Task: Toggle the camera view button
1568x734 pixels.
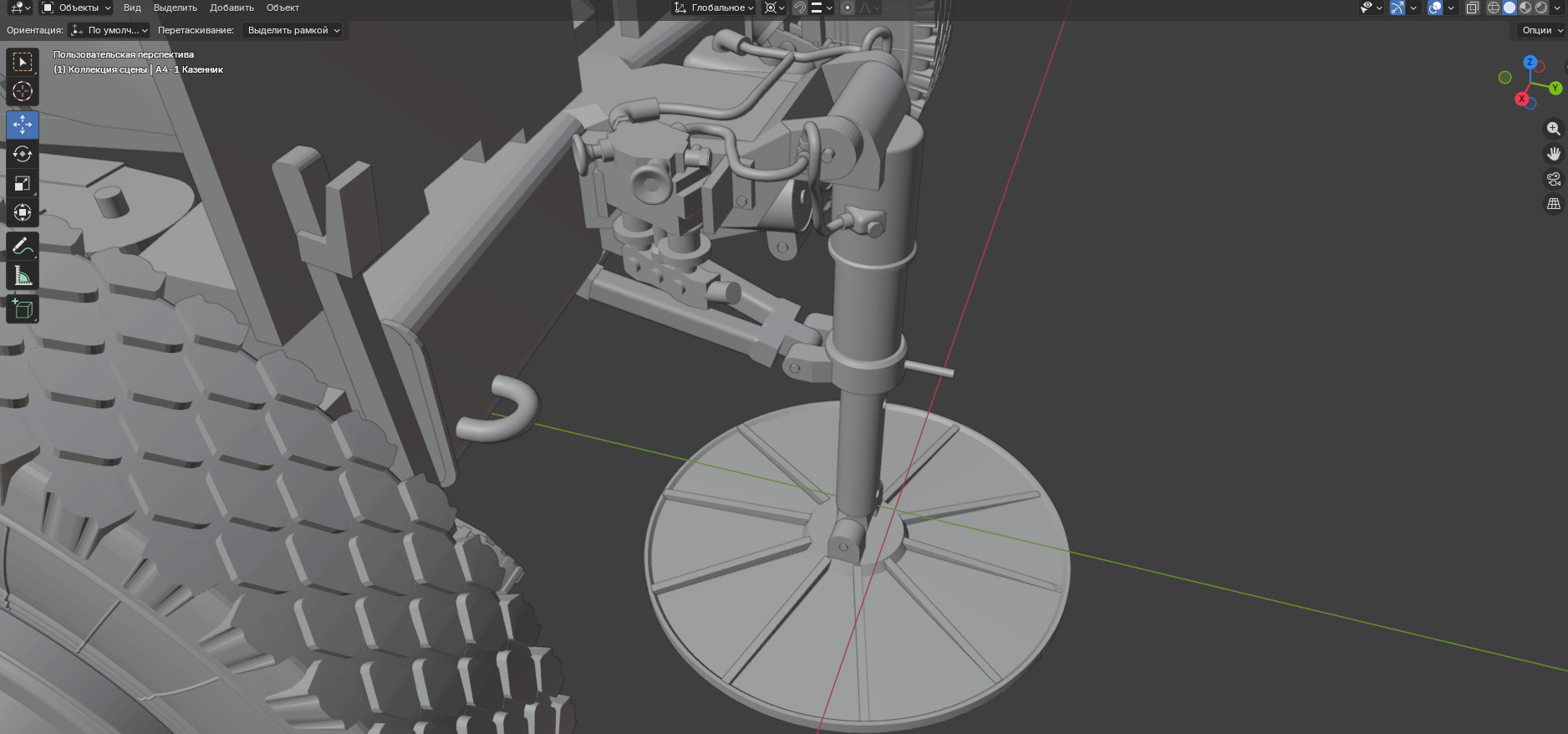Action: tap(1554, 179)
